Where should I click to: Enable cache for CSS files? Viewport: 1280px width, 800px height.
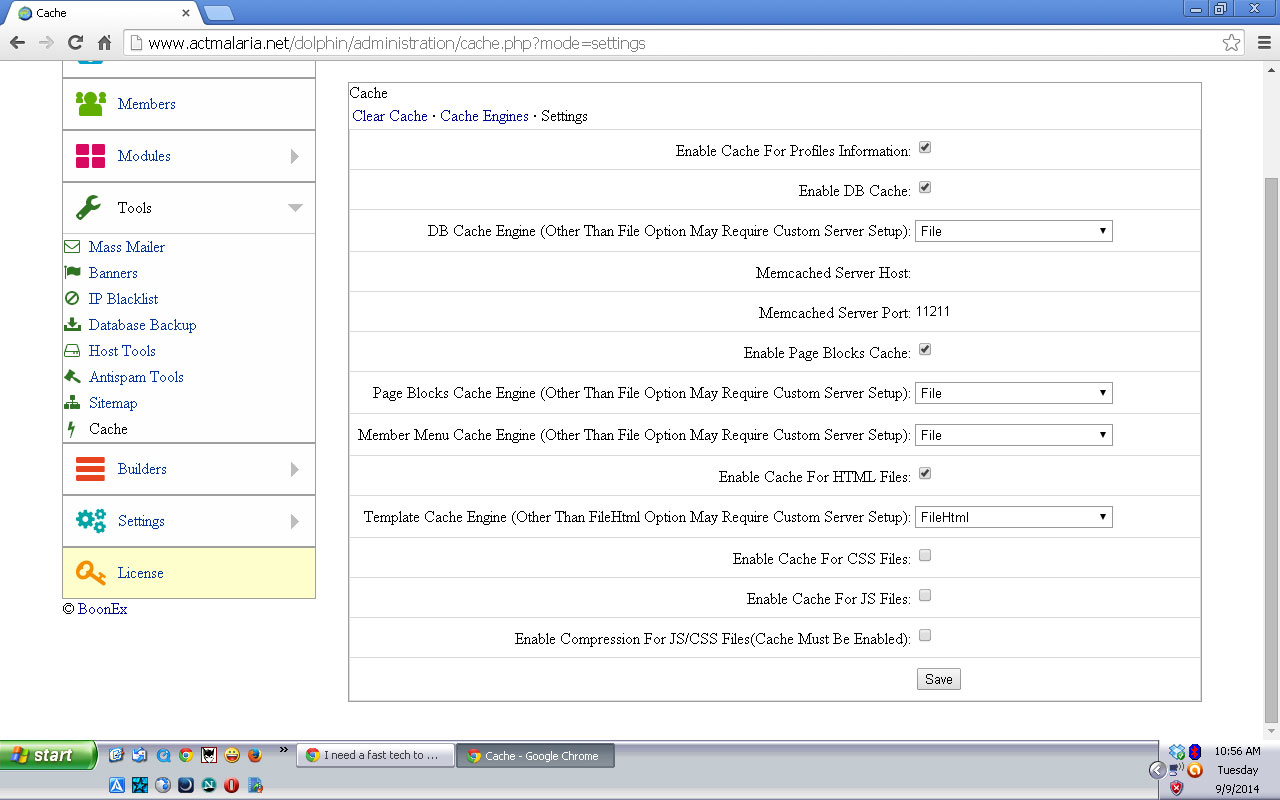[x=925, y=556]
